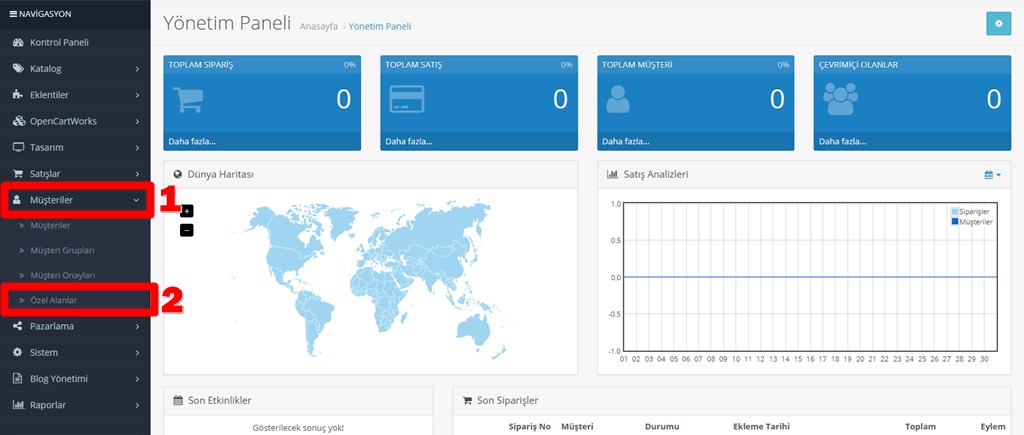Click the person icon in Toplam Müşteri
The height and width of the screenshot is (435, 1024).
(618, 99)
